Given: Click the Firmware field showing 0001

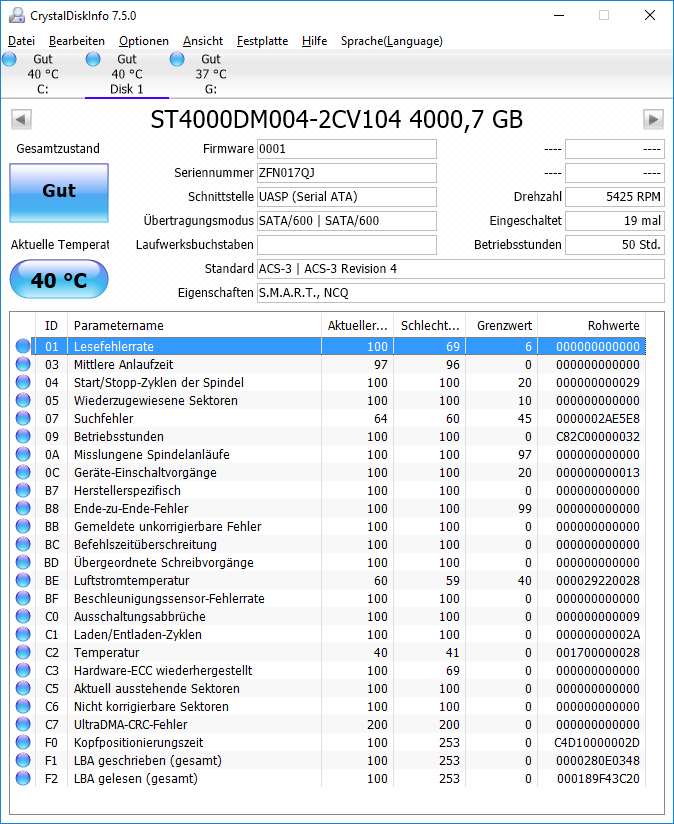Looking at the screenshot, I should (x=347, y=149).
